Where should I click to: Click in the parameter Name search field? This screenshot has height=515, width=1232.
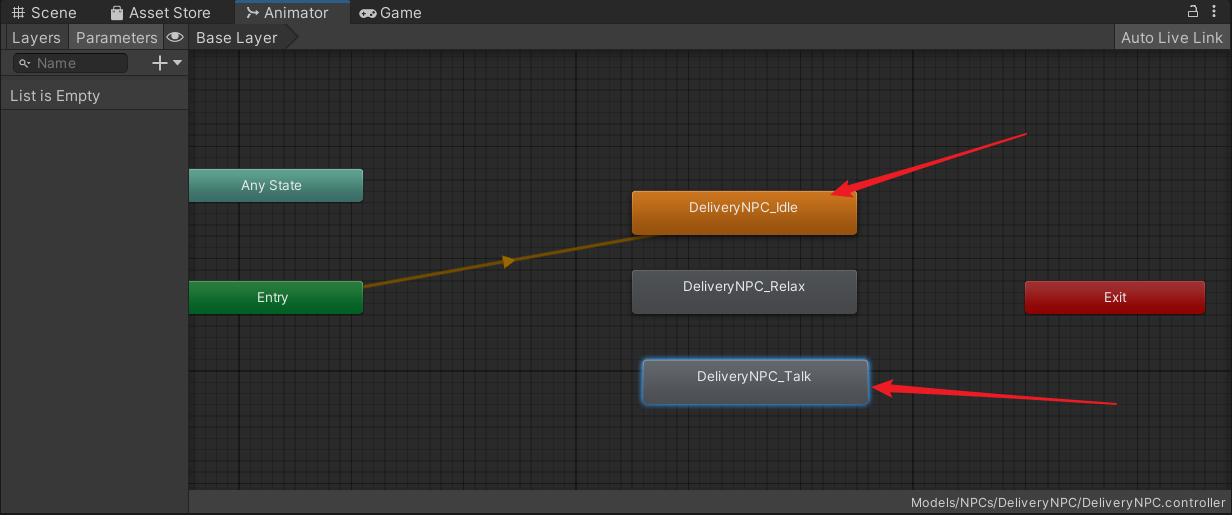click(78, 63)
